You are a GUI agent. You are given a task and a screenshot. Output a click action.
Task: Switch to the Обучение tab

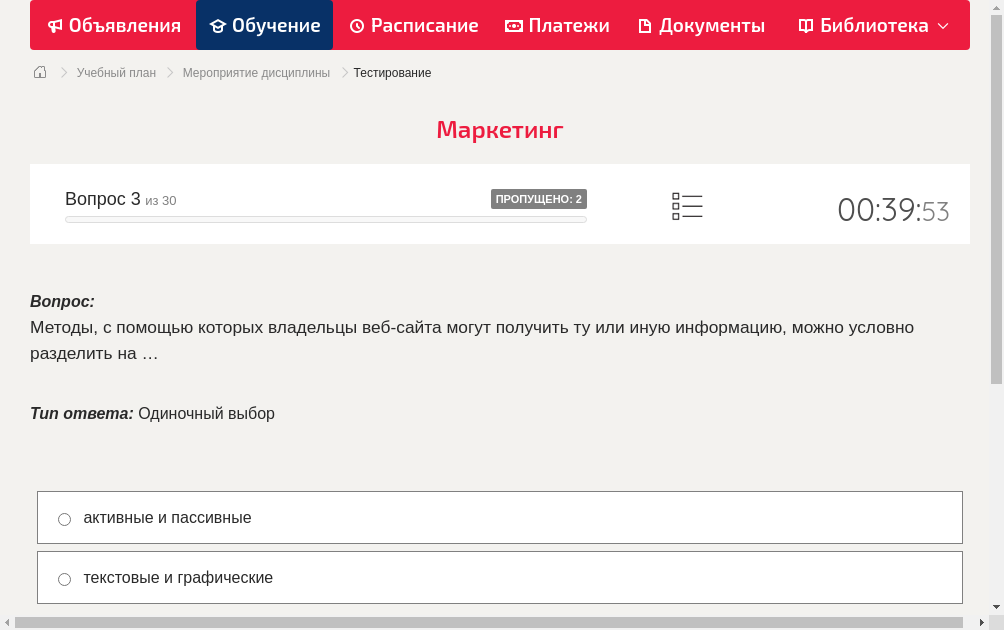[x=264, y=25]
